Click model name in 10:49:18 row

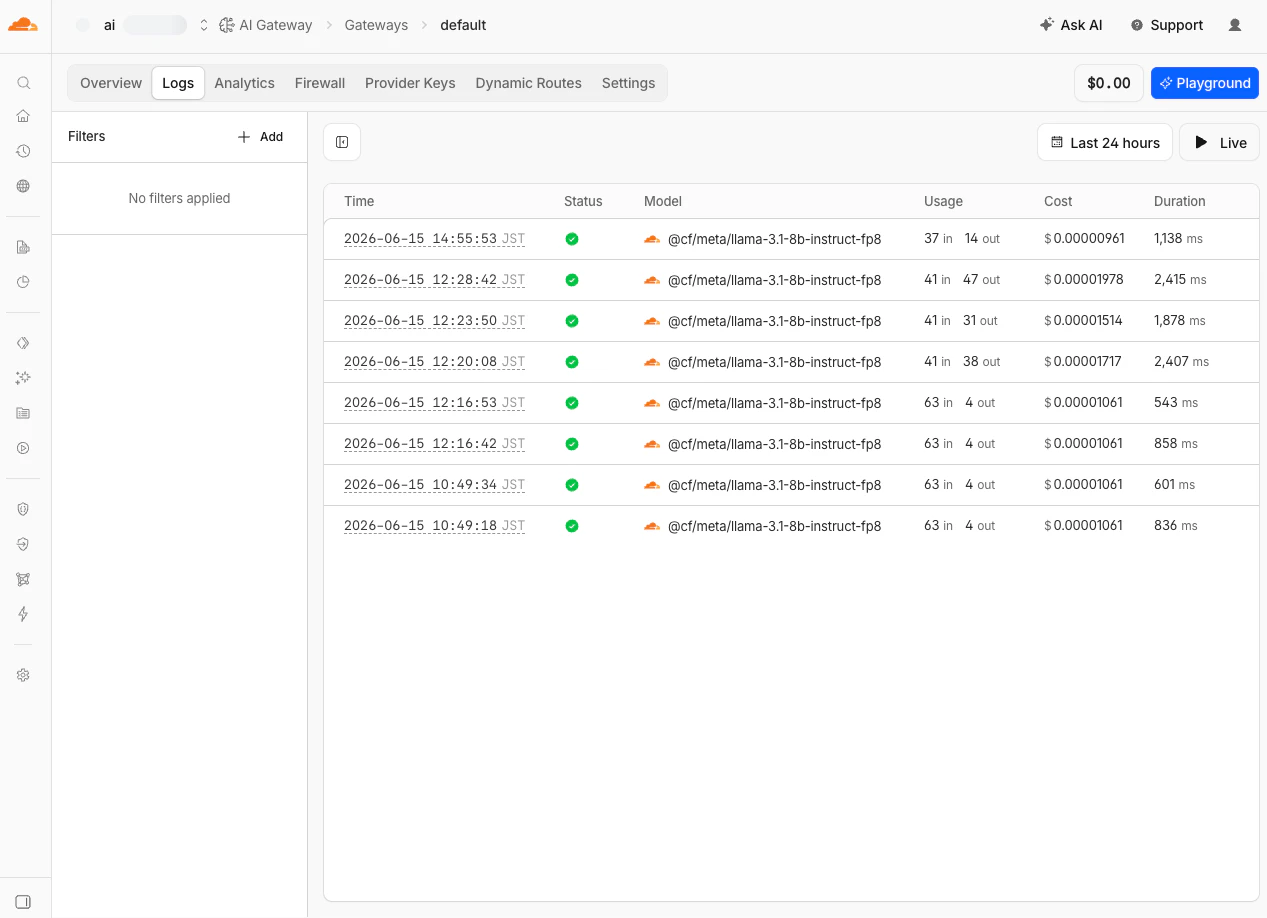click(775, 526)
